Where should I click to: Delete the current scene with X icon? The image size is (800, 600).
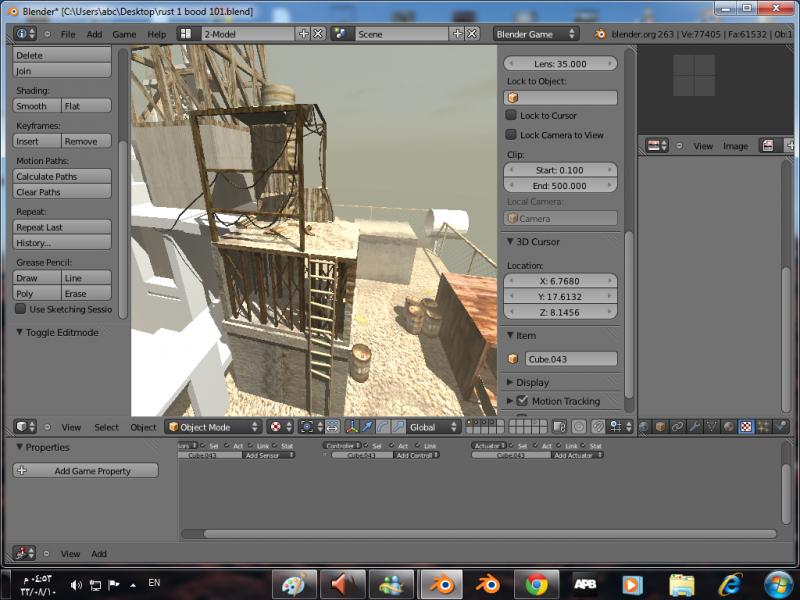click(472, 33)
